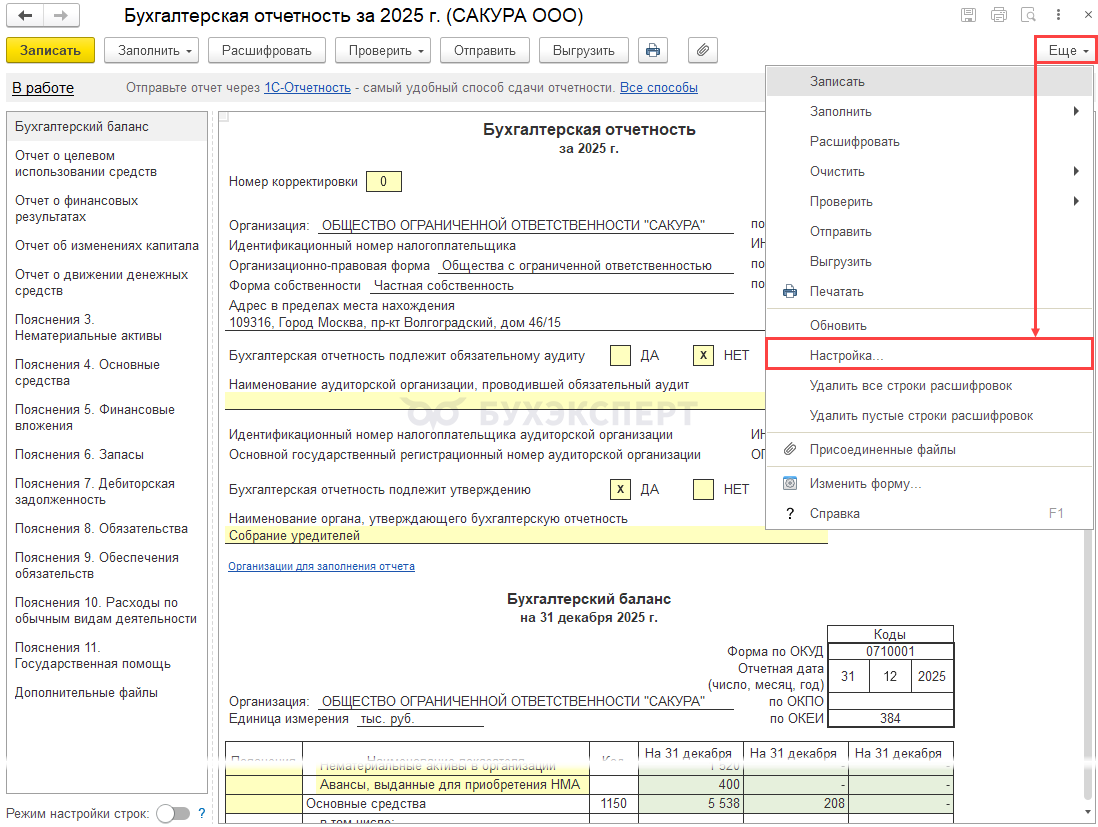Check the ДА box for mandatory audit
The image size is (1098, 827).
pos(620,355)
